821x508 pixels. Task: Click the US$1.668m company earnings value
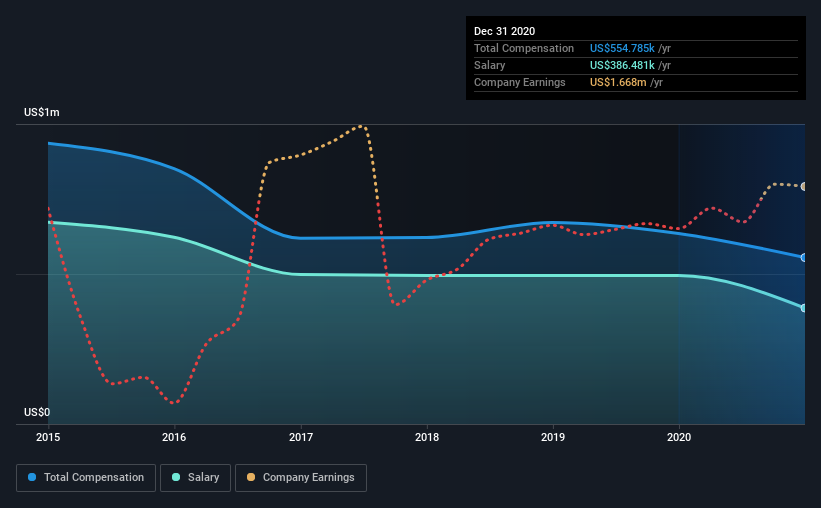(x=618, y=82)
